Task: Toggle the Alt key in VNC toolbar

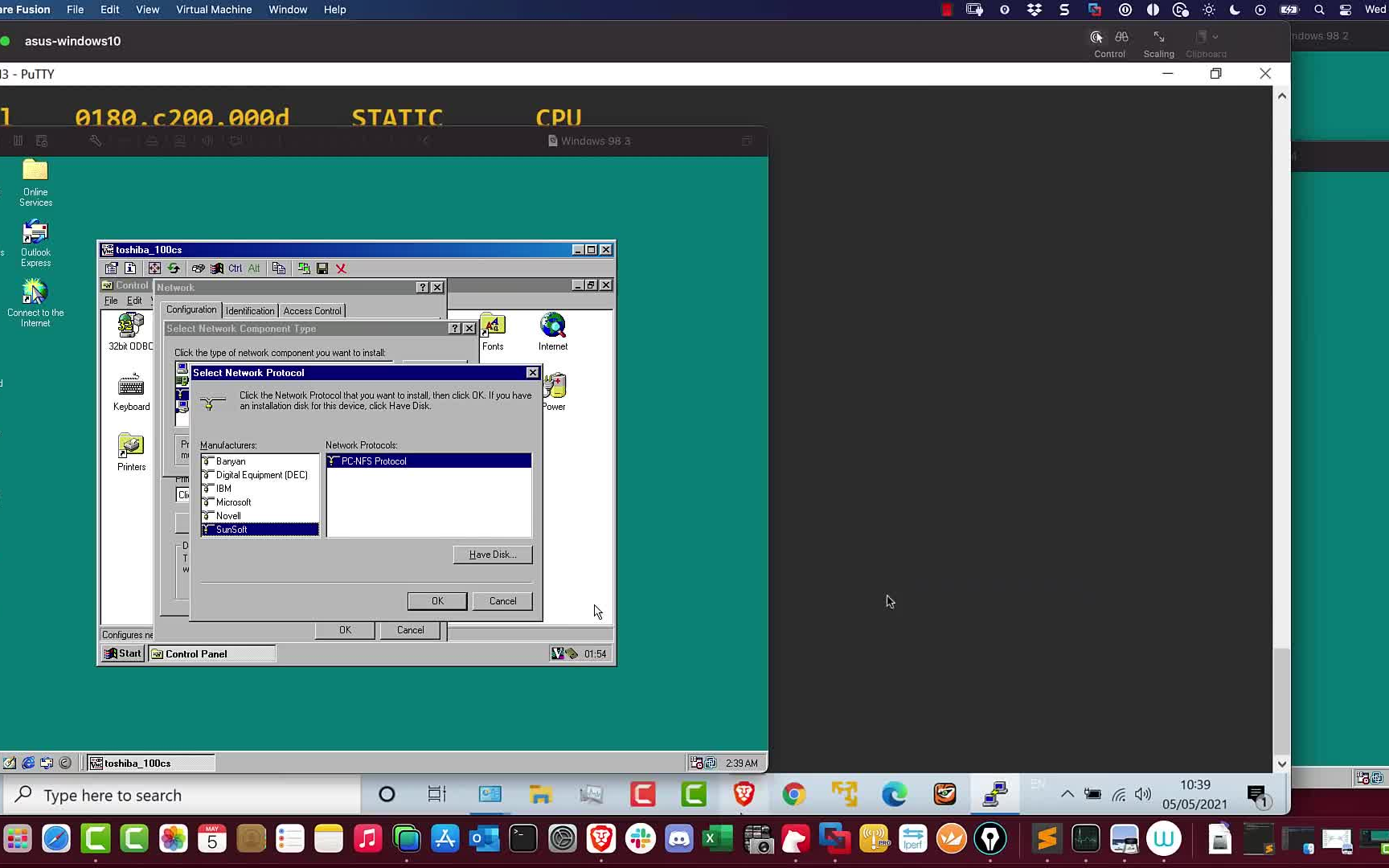Action: click(254, 268)
